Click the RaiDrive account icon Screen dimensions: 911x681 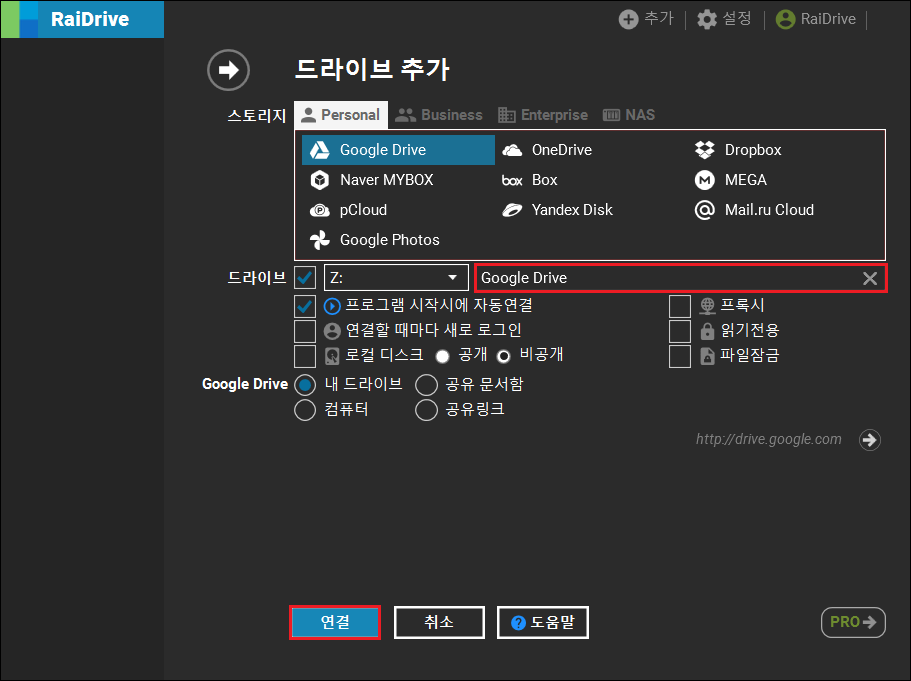click(785, 19)
